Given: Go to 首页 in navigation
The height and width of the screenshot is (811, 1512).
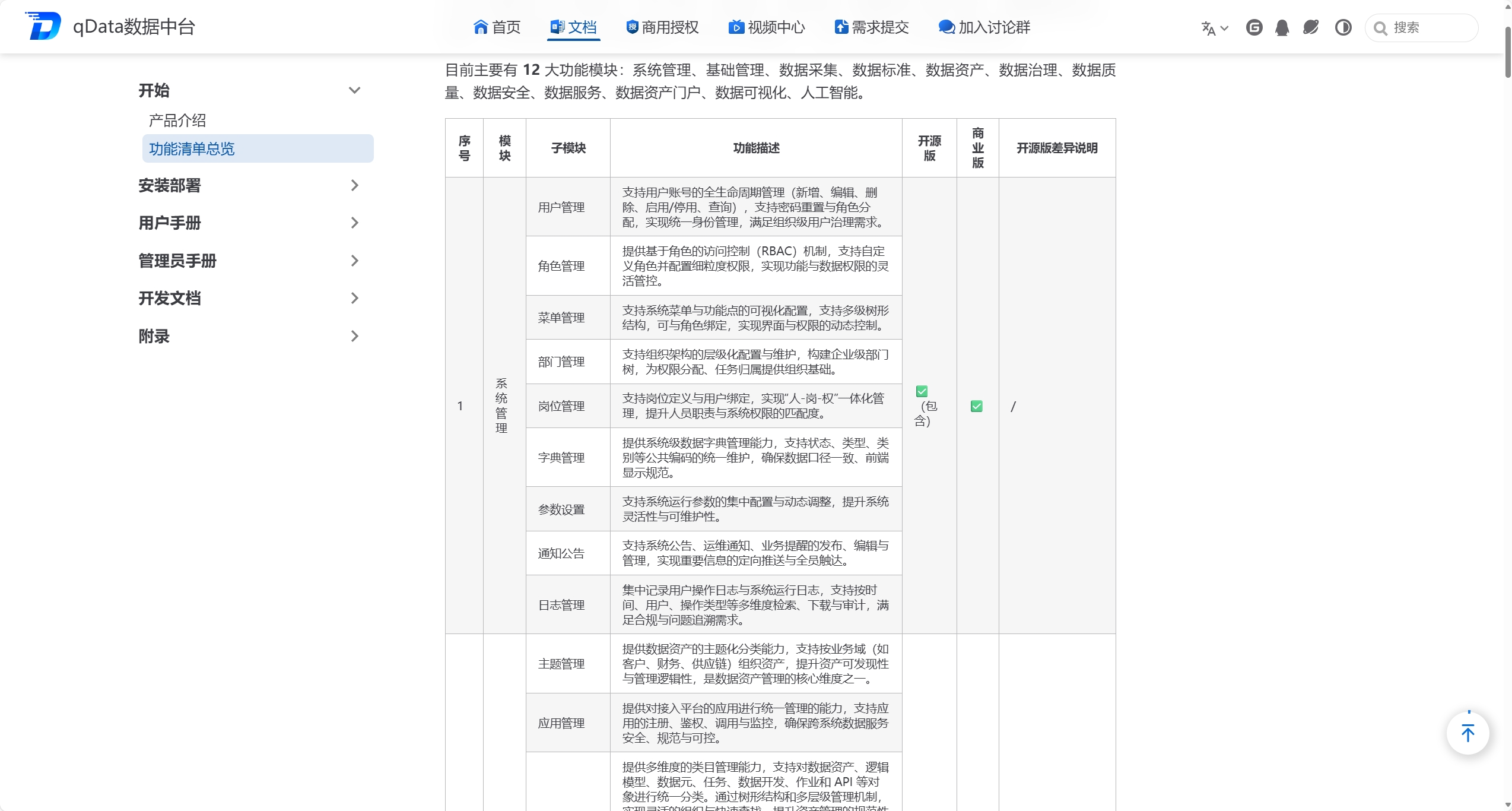Looking at the screenshot, I should pyautogui.click(x=497, y=27).
